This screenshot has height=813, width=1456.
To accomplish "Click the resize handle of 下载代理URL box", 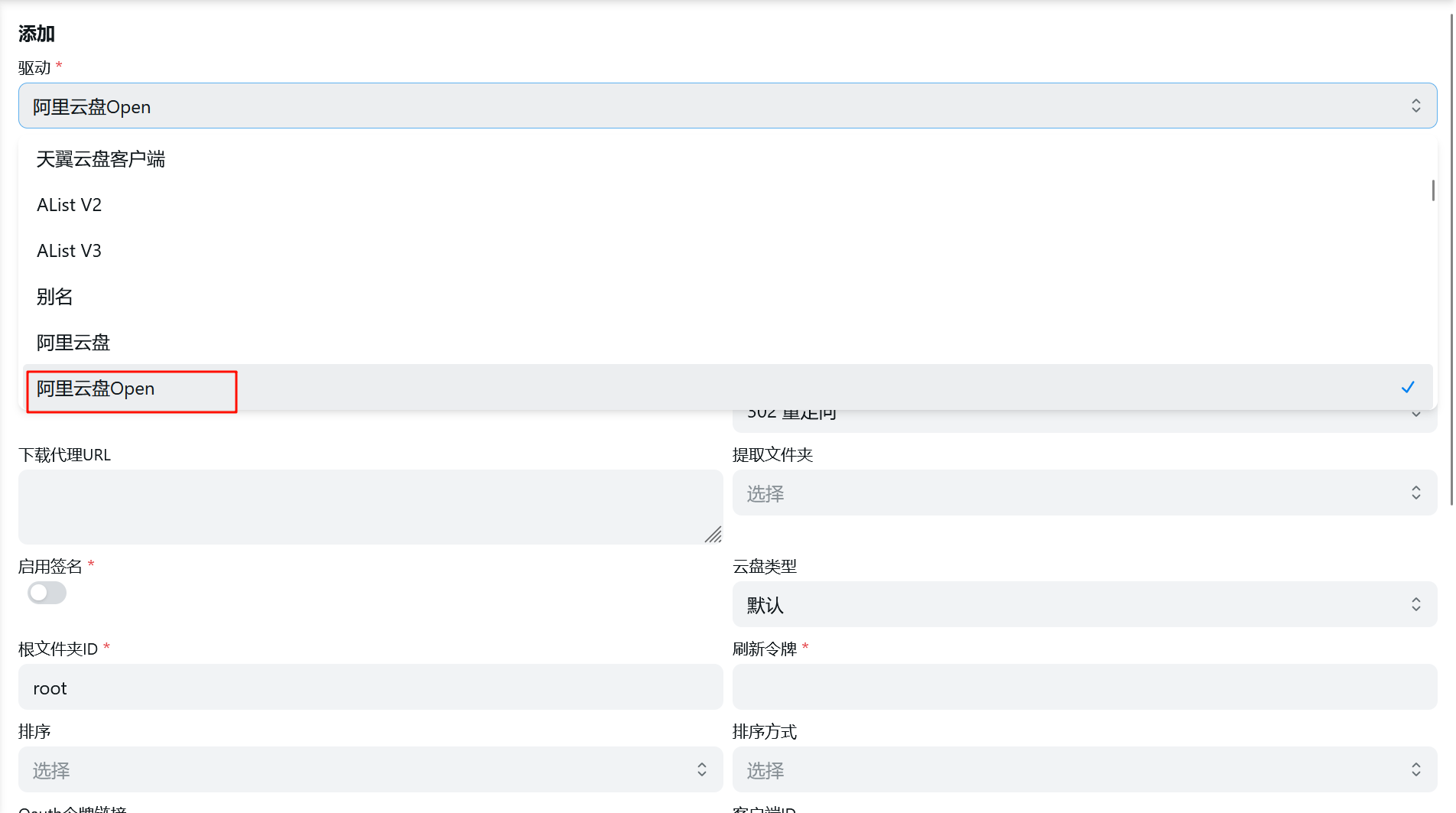I will (x=713, y=535).
